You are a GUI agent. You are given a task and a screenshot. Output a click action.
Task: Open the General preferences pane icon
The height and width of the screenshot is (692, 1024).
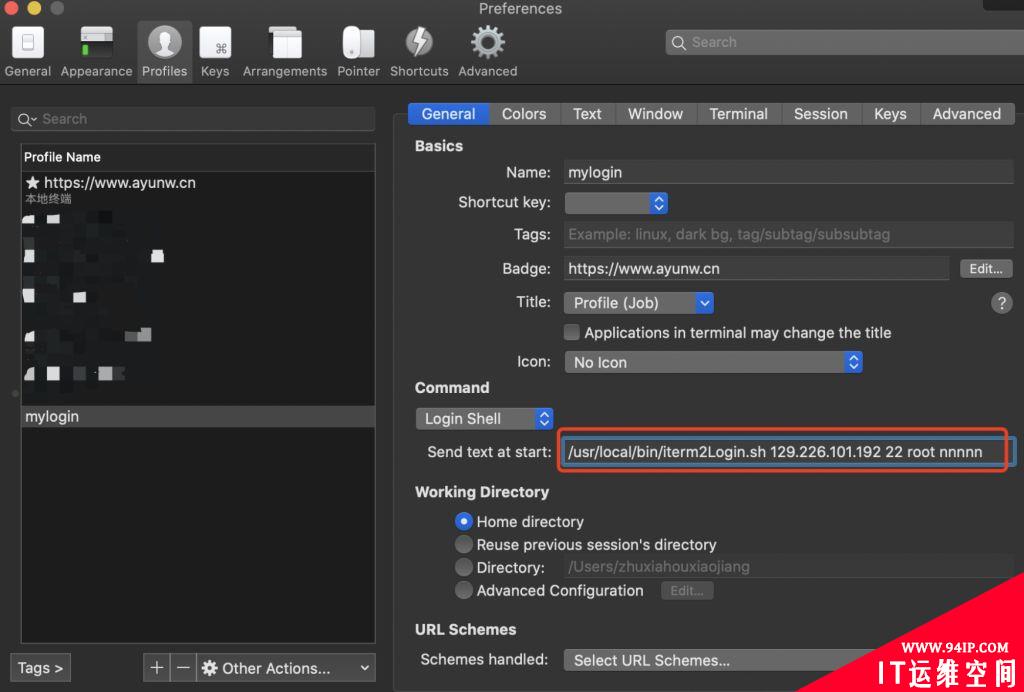click(x=27, y=43)
